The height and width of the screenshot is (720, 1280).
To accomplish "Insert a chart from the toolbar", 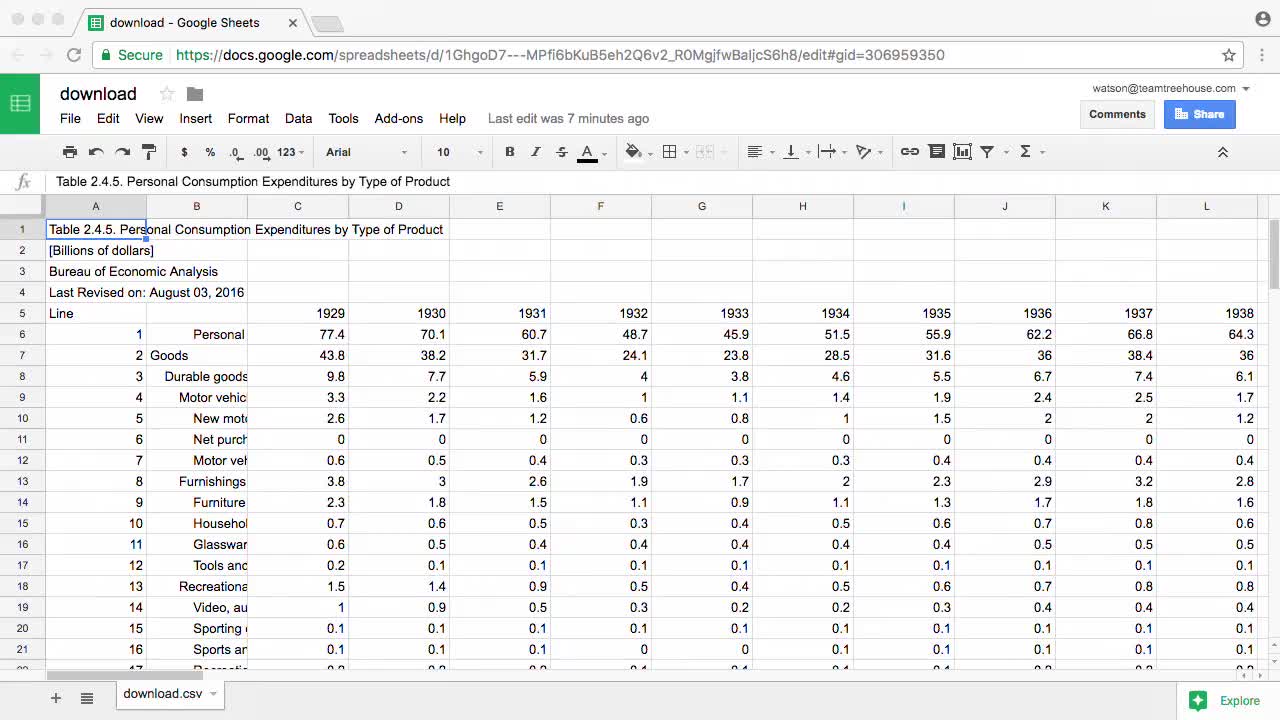I will (x=961, y=151).
